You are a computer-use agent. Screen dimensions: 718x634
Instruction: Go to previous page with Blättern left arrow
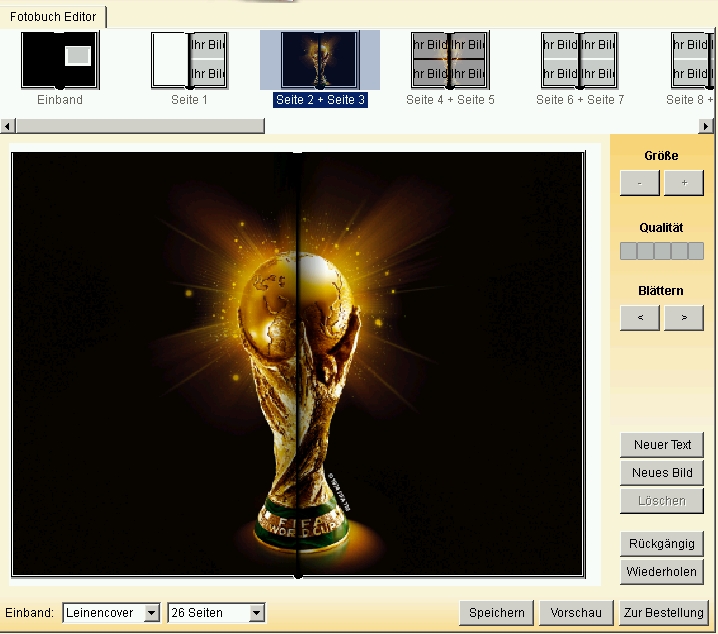[x=639, y=318]
